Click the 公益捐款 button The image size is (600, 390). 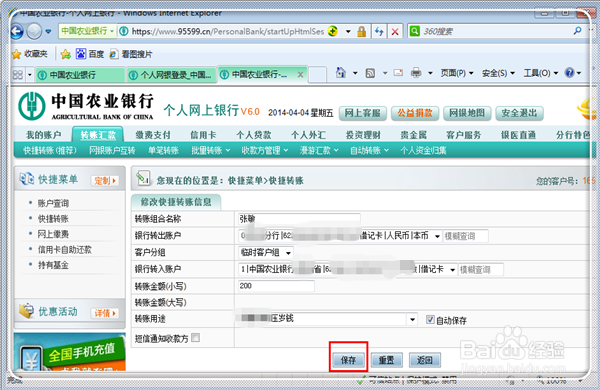tap(415, 113)
